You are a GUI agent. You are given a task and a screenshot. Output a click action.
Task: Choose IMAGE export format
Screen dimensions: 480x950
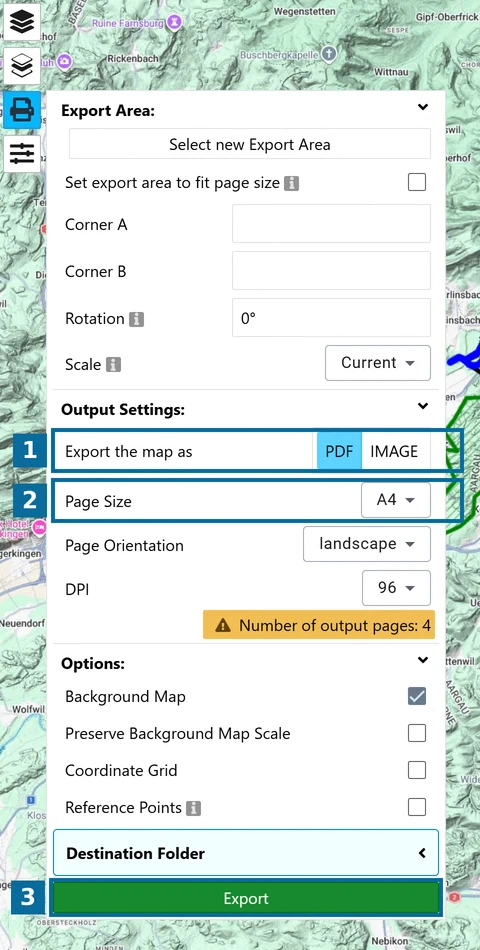pyautogui.click(x=394, y=451)
